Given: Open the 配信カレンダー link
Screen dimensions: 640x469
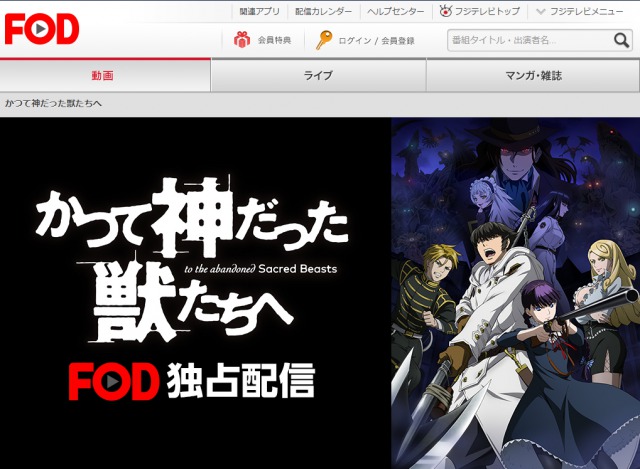Looking at the screenshot, I should coord(323,11).
